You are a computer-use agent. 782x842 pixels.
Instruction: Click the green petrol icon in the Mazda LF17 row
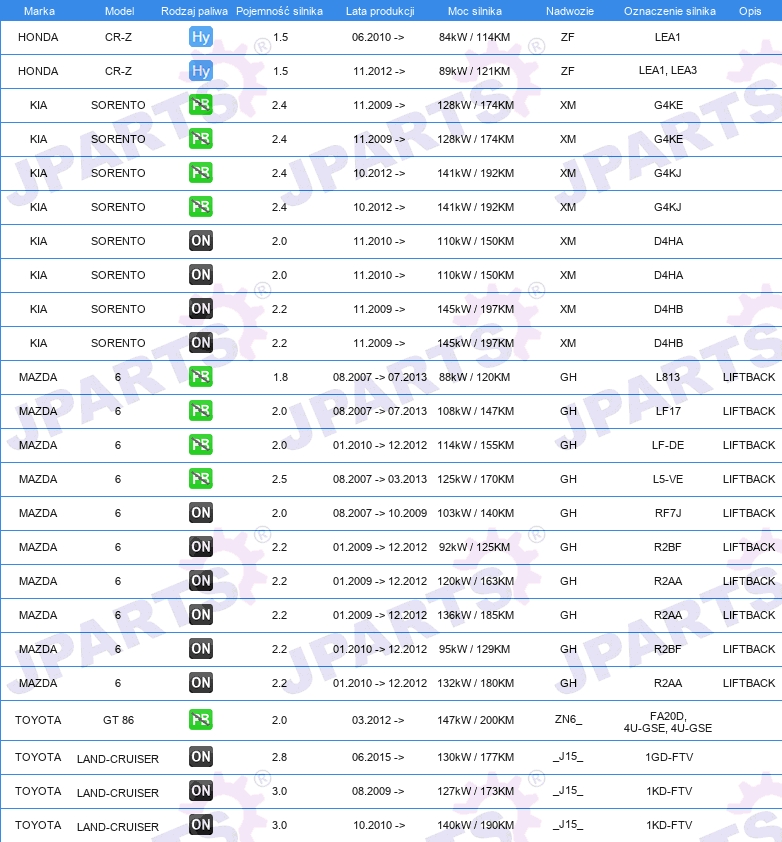(201, 411)
